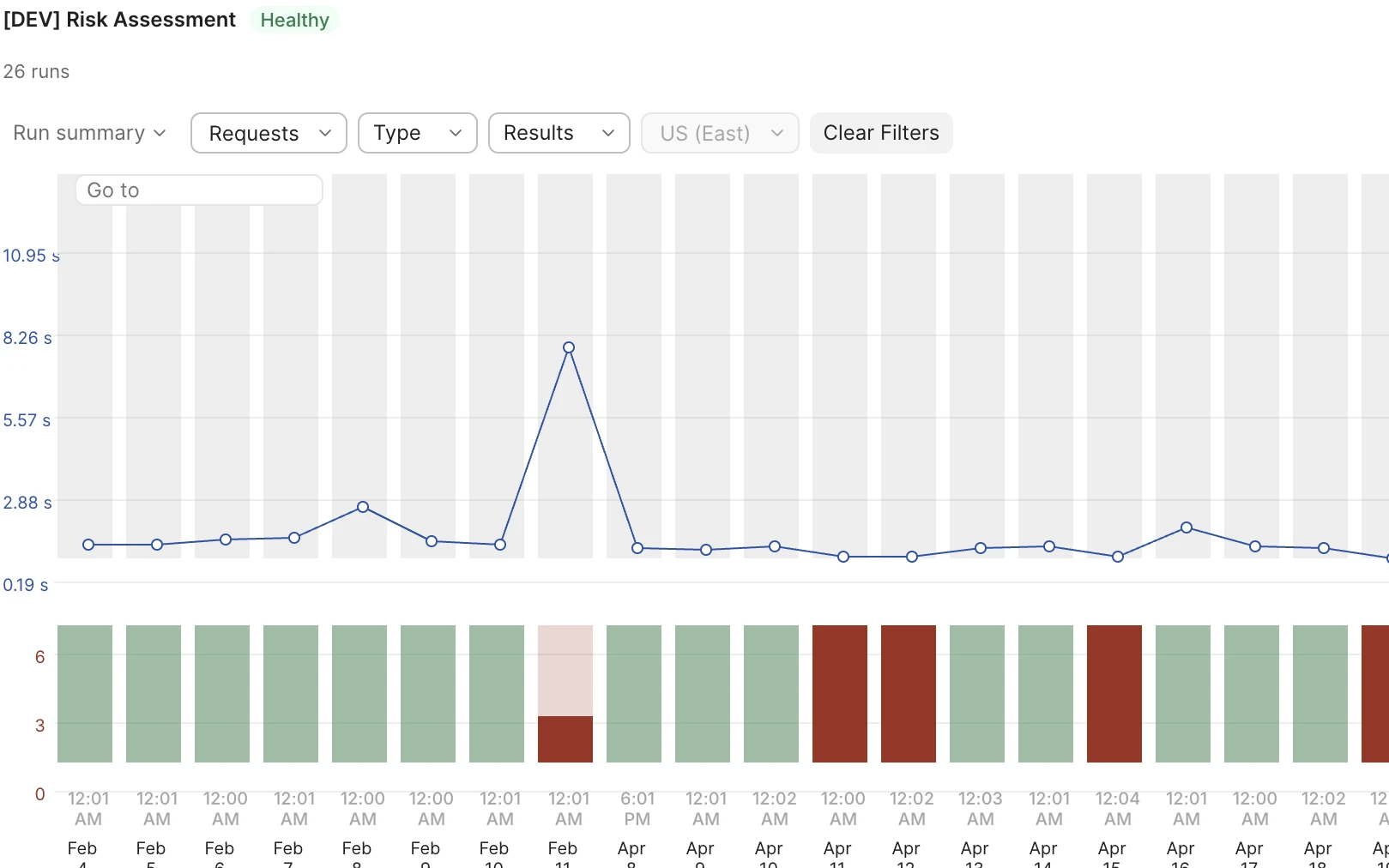1389x868 pixels.
Task: Click the 2.88 s axis label
Action: pyautogui.click(x=27, y=503)
